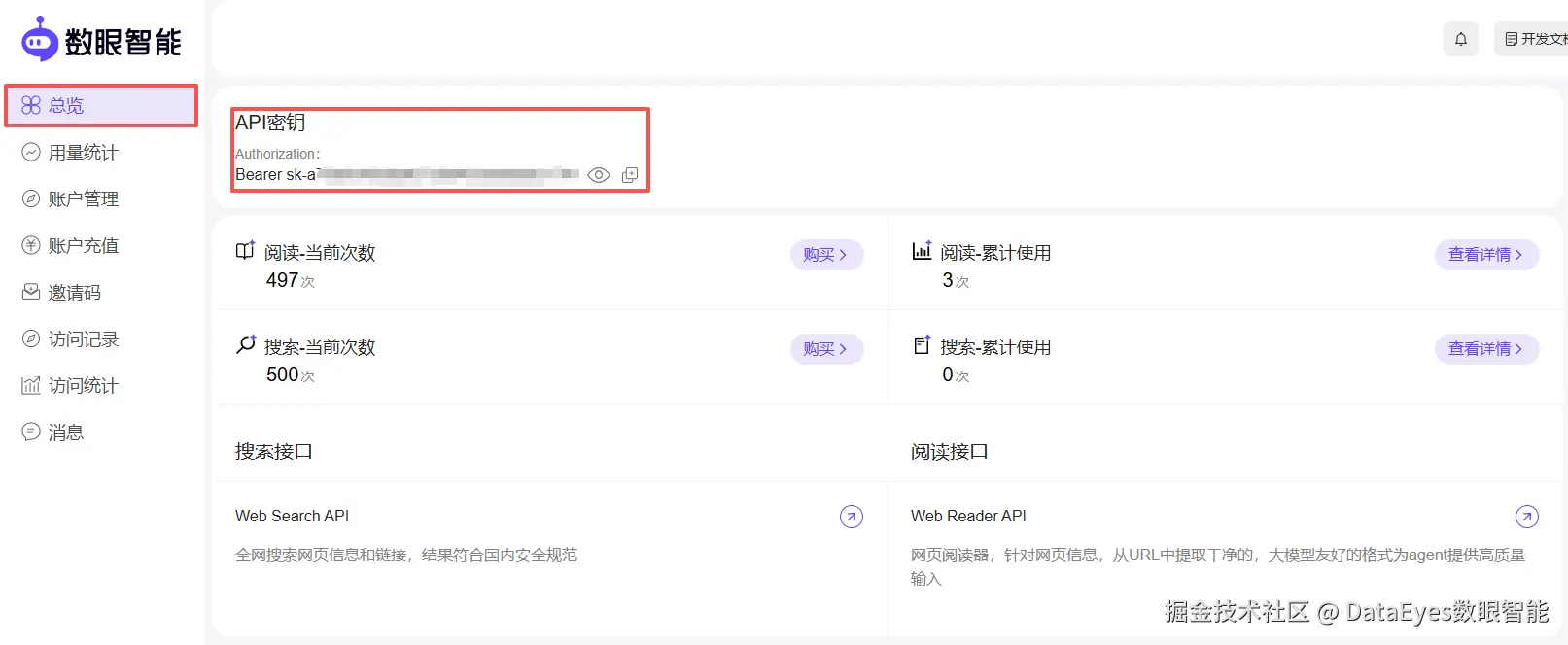1568x645 pixels.
Task: Open the notification bell
Action: [1460, 39]
